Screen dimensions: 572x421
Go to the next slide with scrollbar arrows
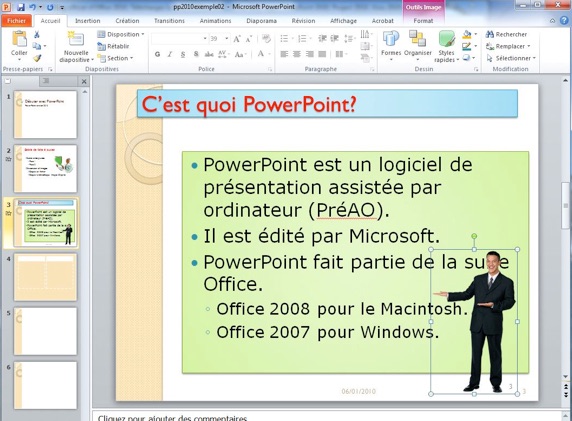pyautogui.click(x=566, y=394)
